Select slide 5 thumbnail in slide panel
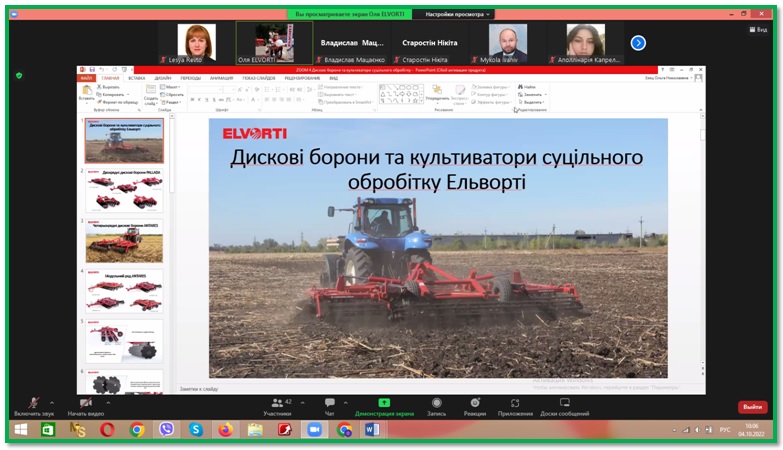 (x=124, y=342)
